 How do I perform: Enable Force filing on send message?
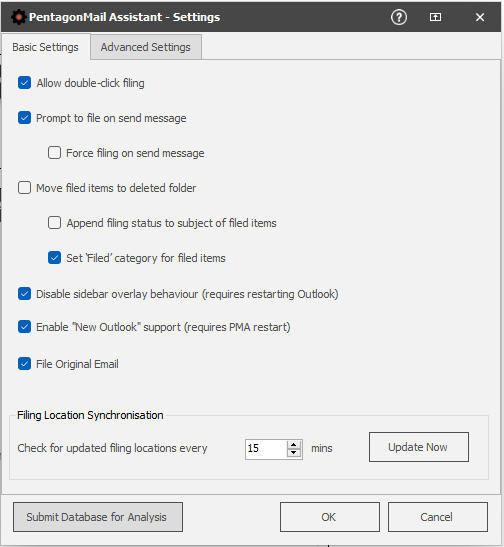(54, 153)
